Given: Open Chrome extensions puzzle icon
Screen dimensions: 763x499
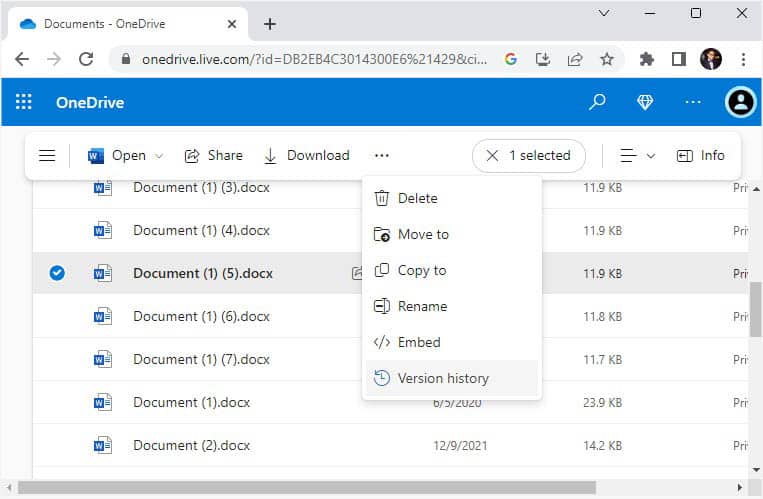Looking at the screenshot, I should [x=646, y=59].
